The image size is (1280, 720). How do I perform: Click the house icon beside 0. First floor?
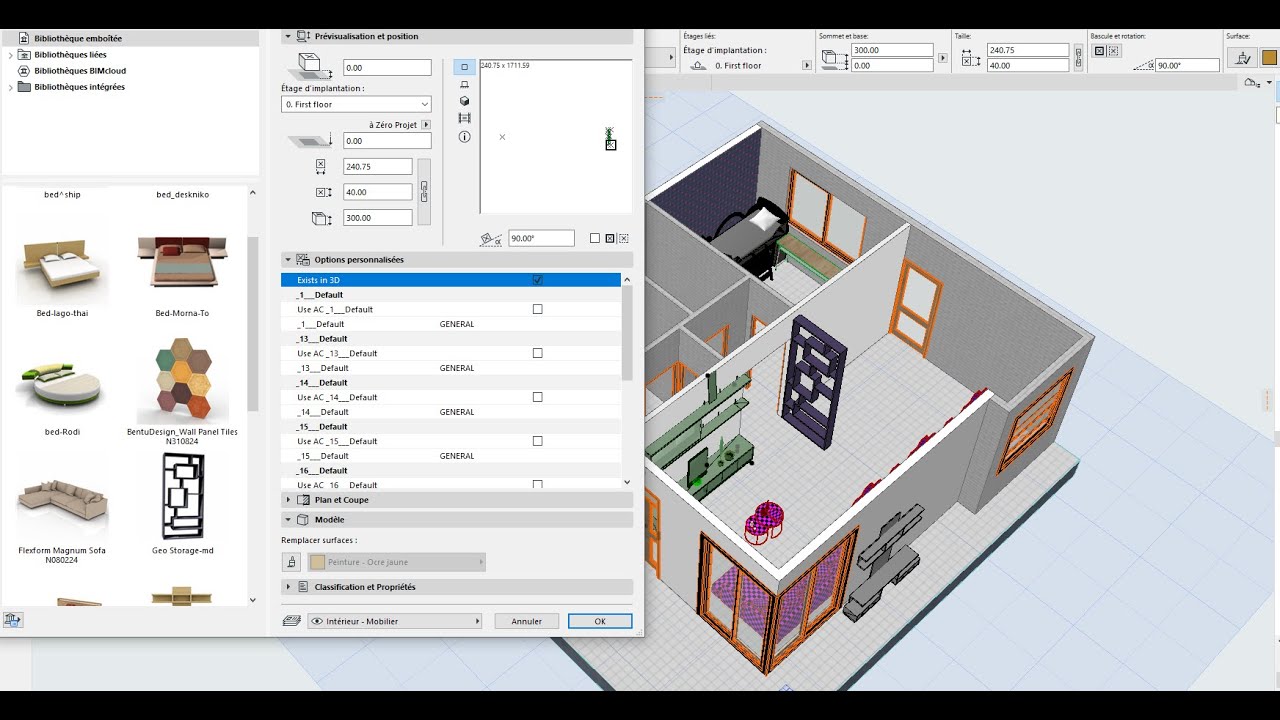click(697, 66)
